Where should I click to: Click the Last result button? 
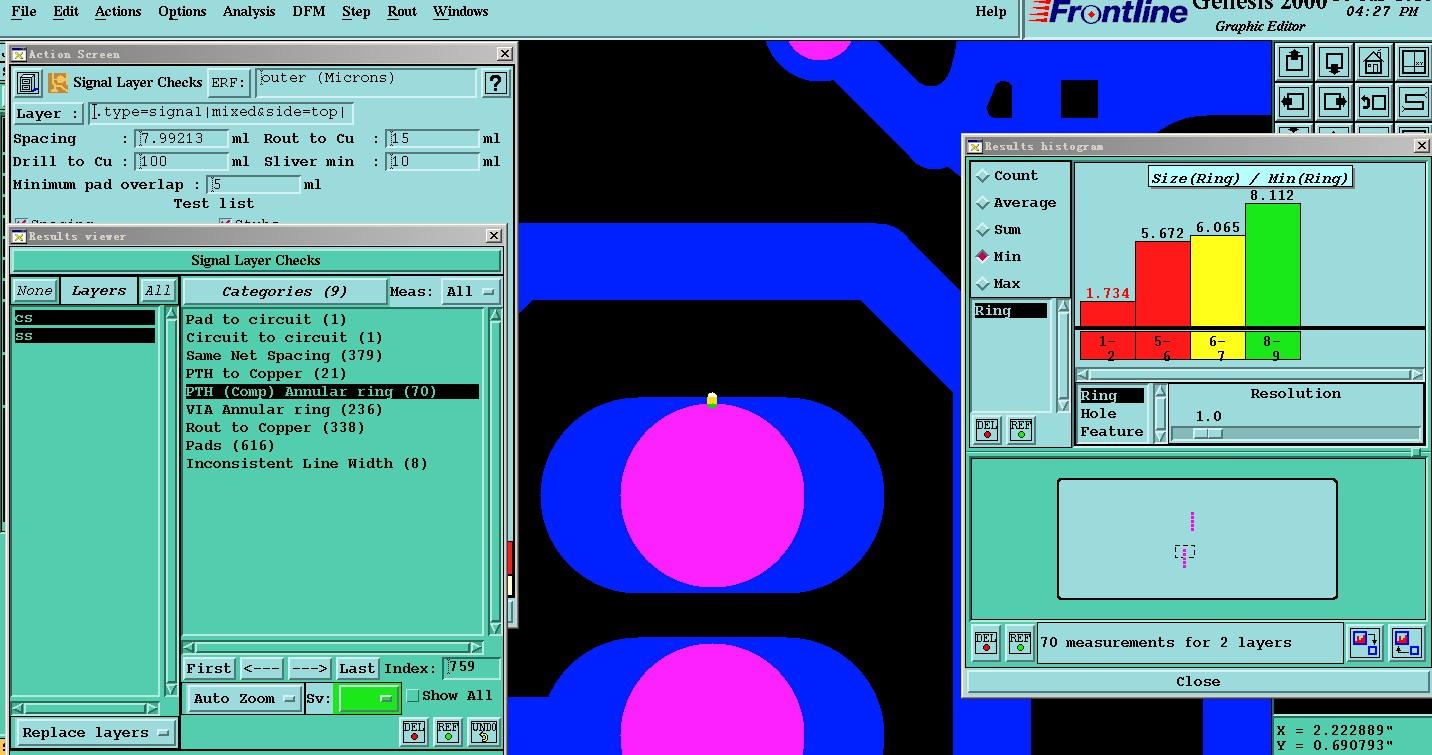pos(357,668)
